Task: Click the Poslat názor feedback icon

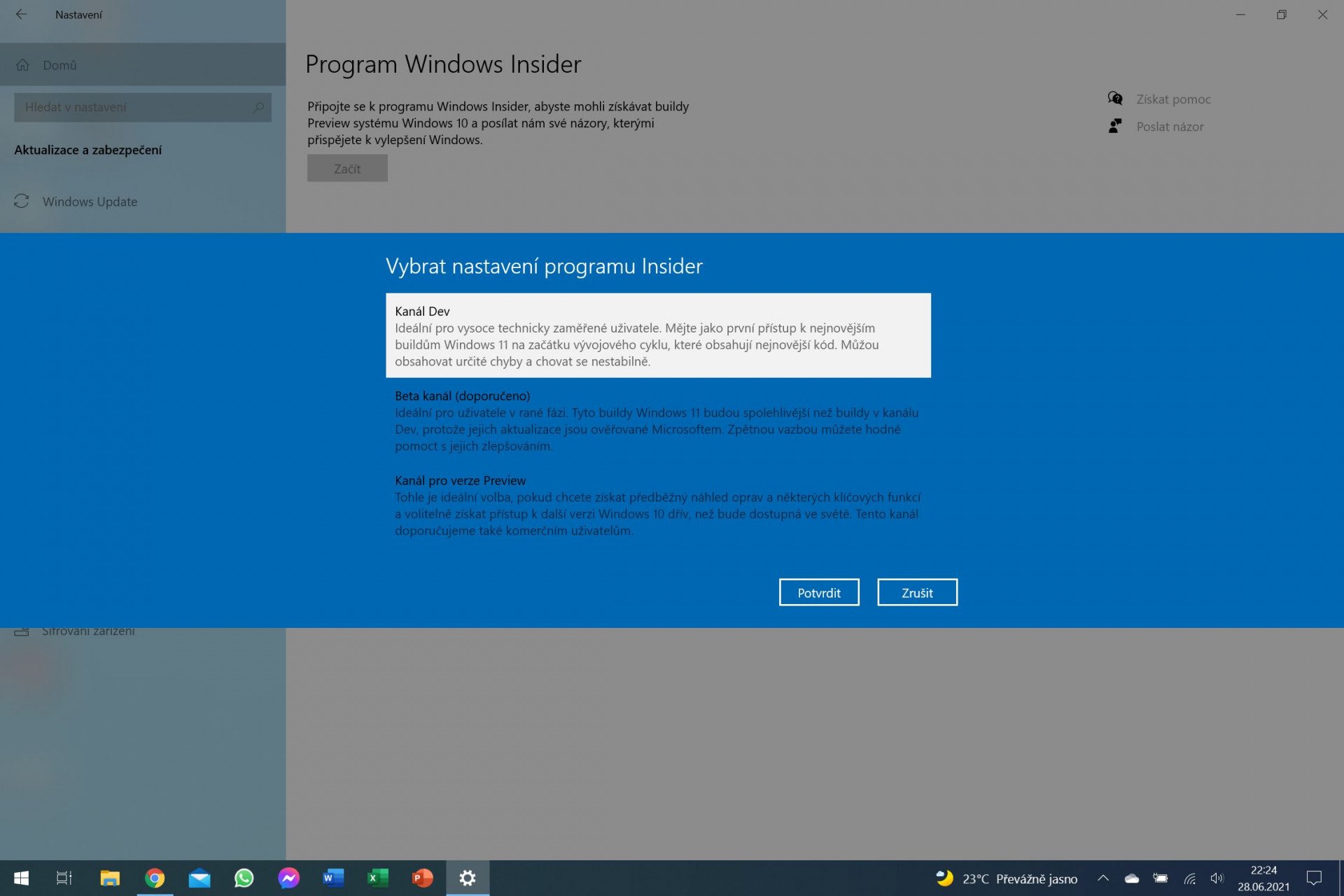Action: (1115, 126)
